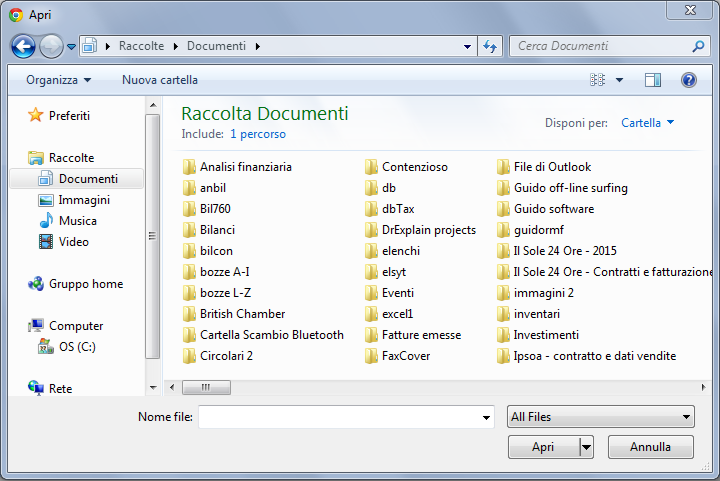Click the refresh icon beside address bar
This screenshot has width=720, height=481.
point(491,46)
